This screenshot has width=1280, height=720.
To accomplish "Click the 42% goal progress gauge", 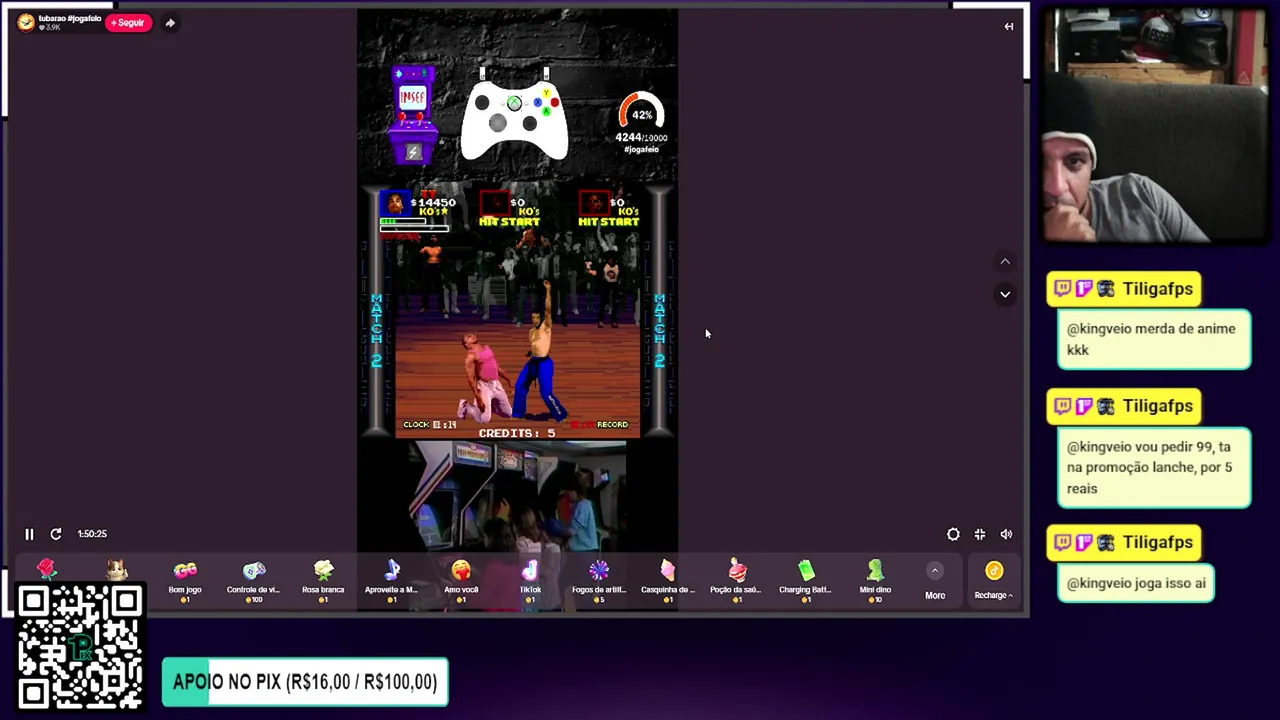I will click(x=641, y=114).
